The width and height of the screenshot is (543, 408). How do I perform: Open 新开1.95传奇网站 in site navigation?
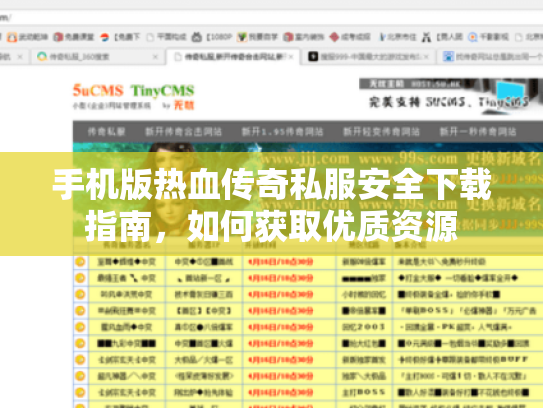point(282,132)
